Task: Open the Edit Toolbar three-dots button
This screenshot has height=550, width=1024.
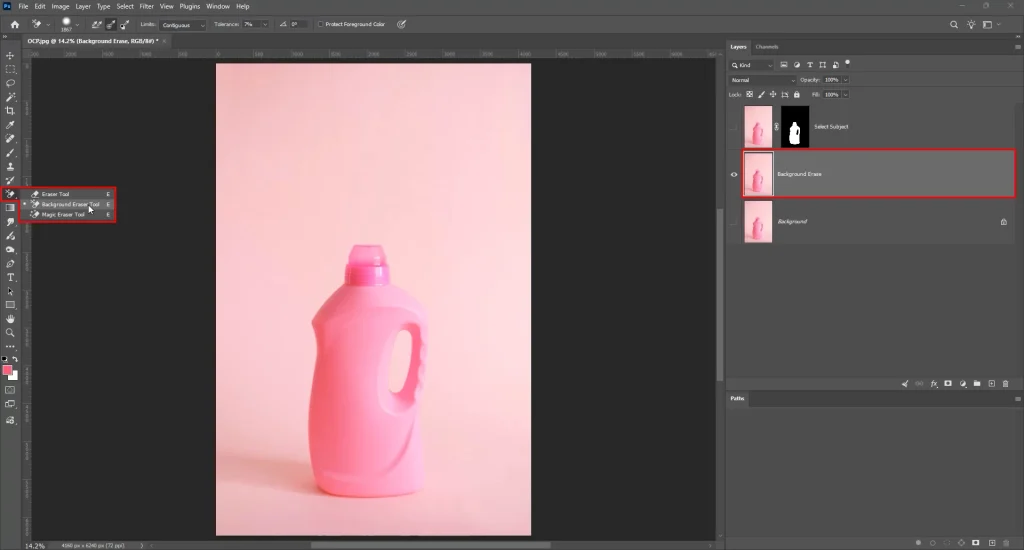Action: tap(10, 346)
